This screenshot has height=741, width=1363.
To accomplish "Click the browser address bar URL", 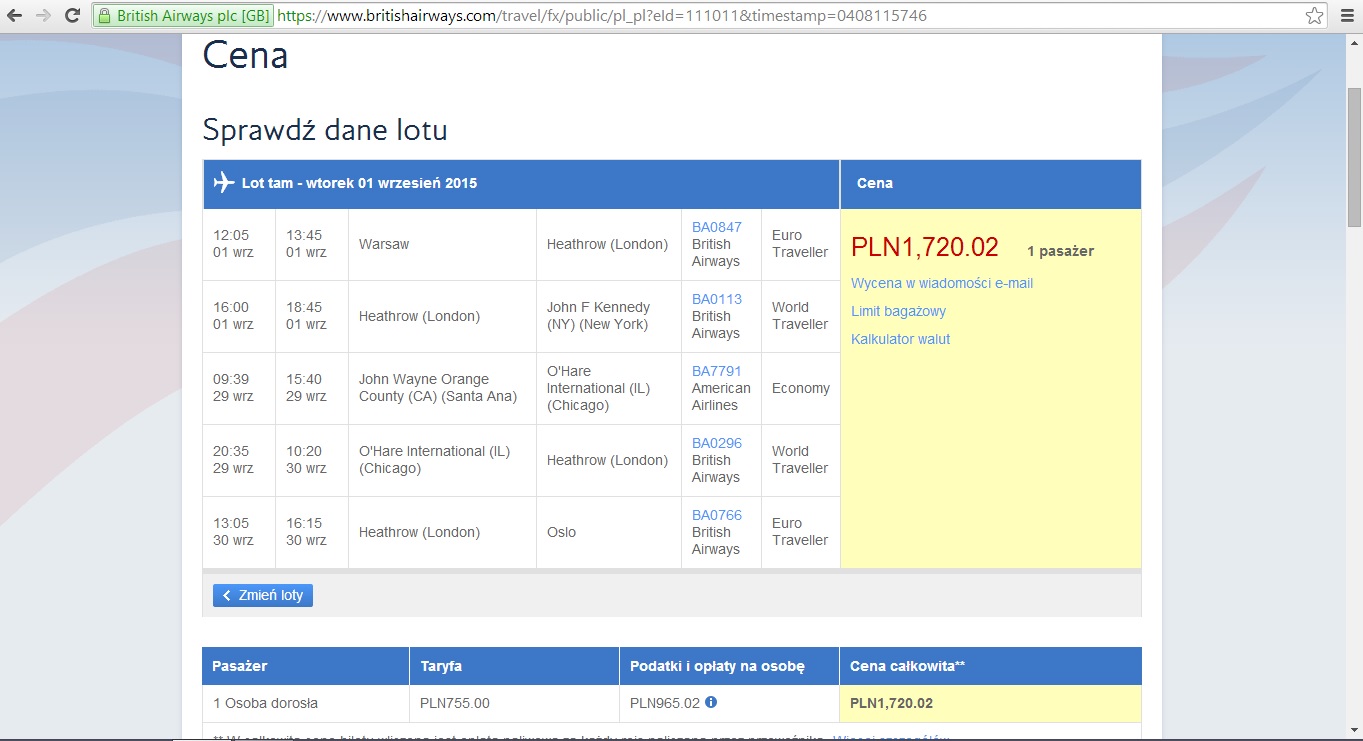I will [601, 16].
